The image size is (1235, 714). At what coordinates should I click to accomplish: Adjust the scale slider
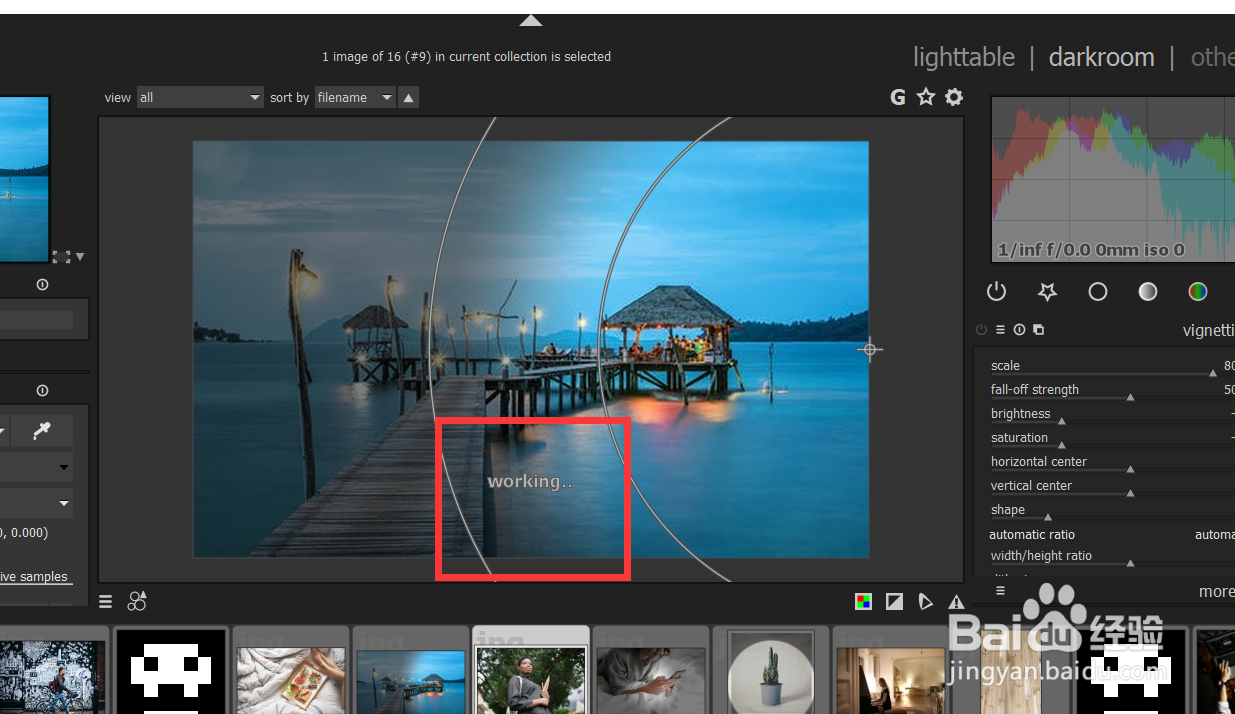pyautogui.click(x=1112, y=366)
